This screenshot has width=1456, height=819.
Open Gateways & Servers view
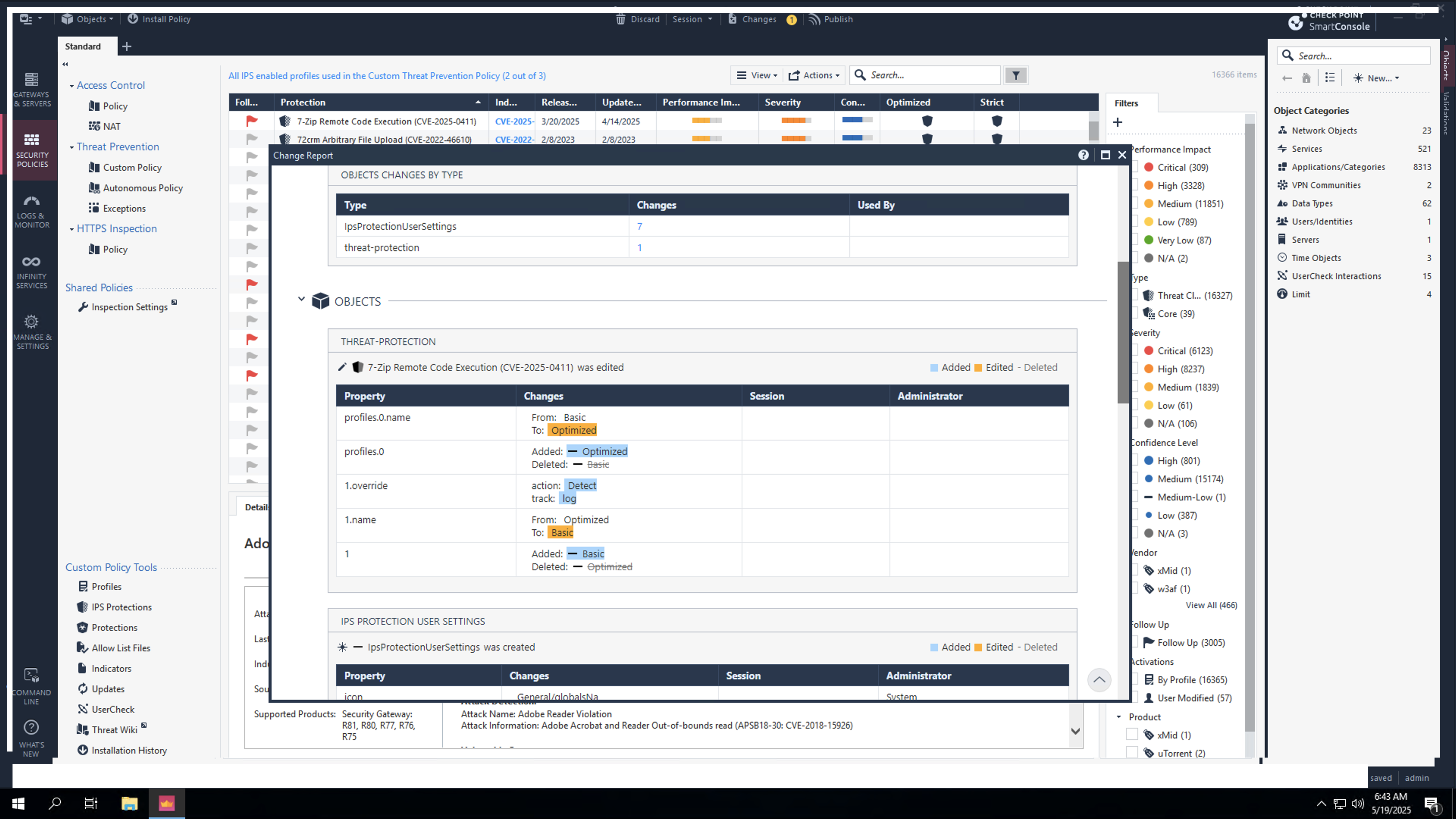(32, 89)
